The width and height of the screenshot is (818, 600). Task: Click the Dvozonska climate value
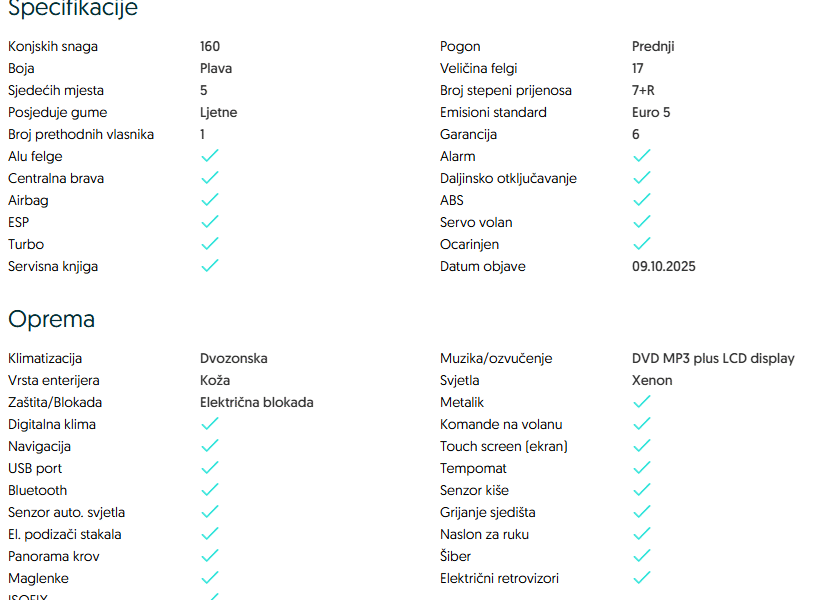pos(234,358)
